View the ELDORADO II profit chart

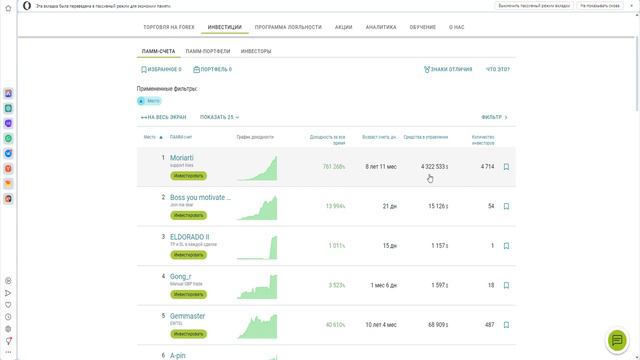257,247
